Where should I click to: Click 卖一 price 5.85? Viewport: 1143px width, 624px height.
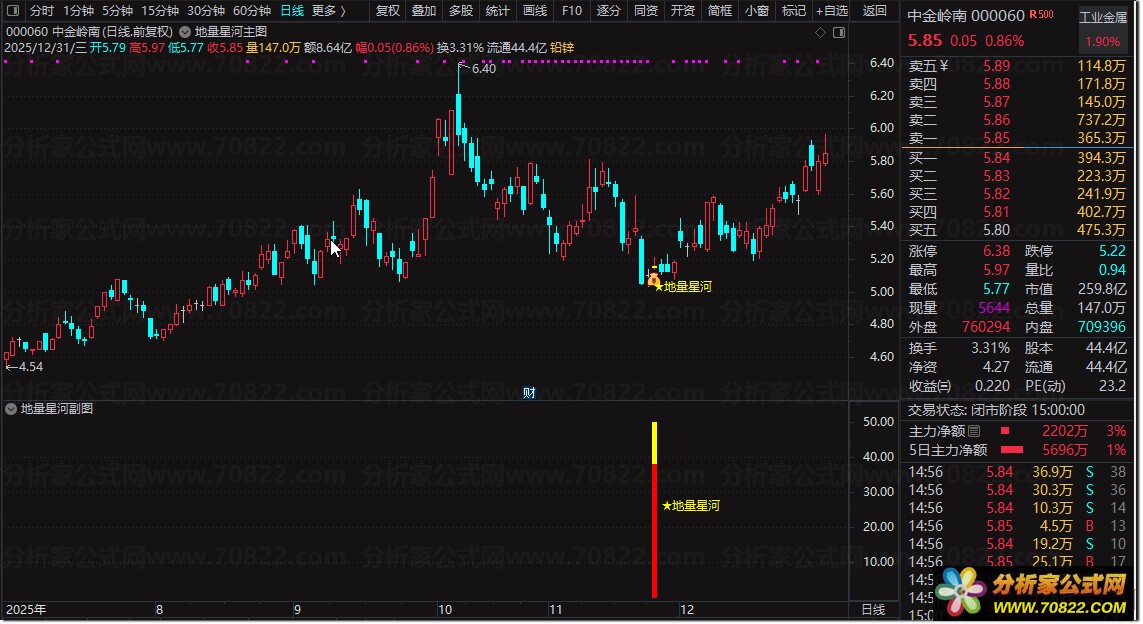[996, 139]
